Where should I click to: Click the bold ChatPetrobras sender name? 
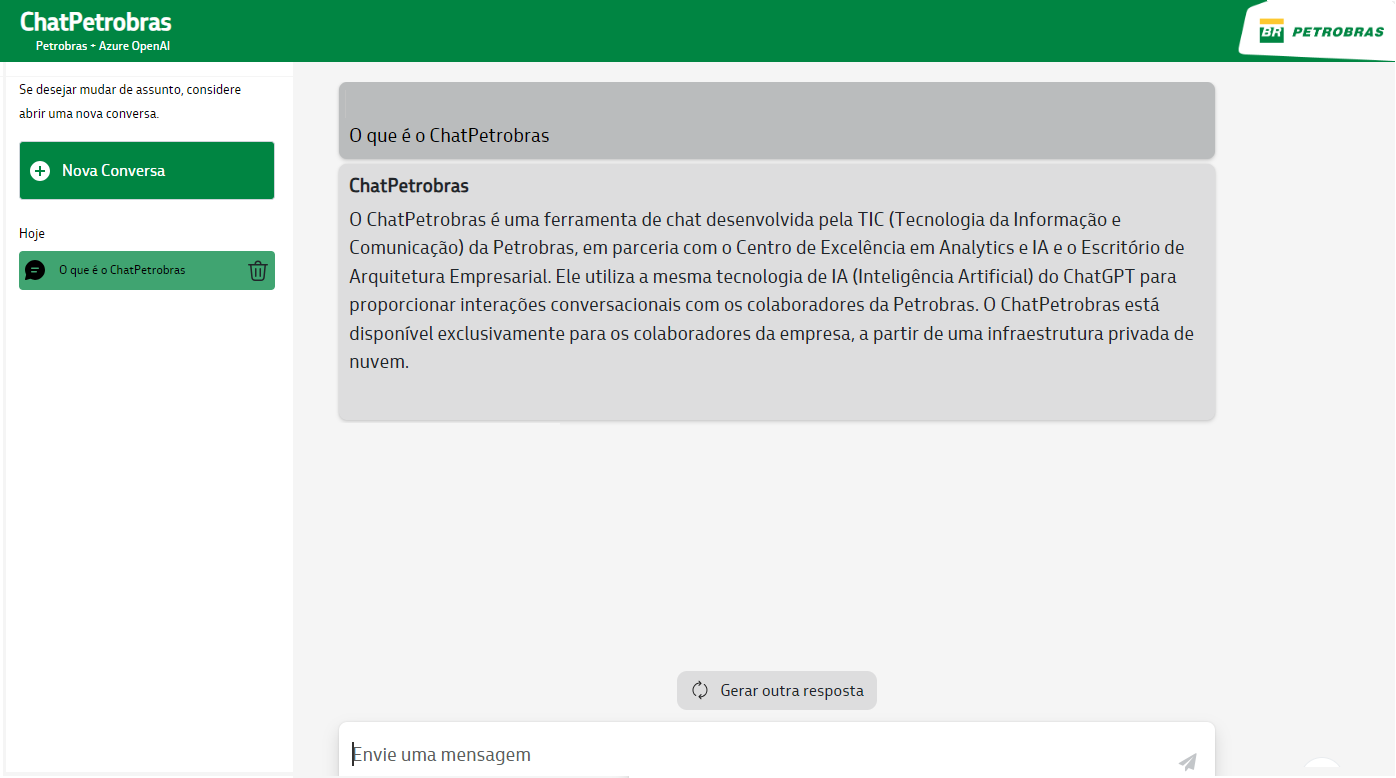tap(408, 186)
